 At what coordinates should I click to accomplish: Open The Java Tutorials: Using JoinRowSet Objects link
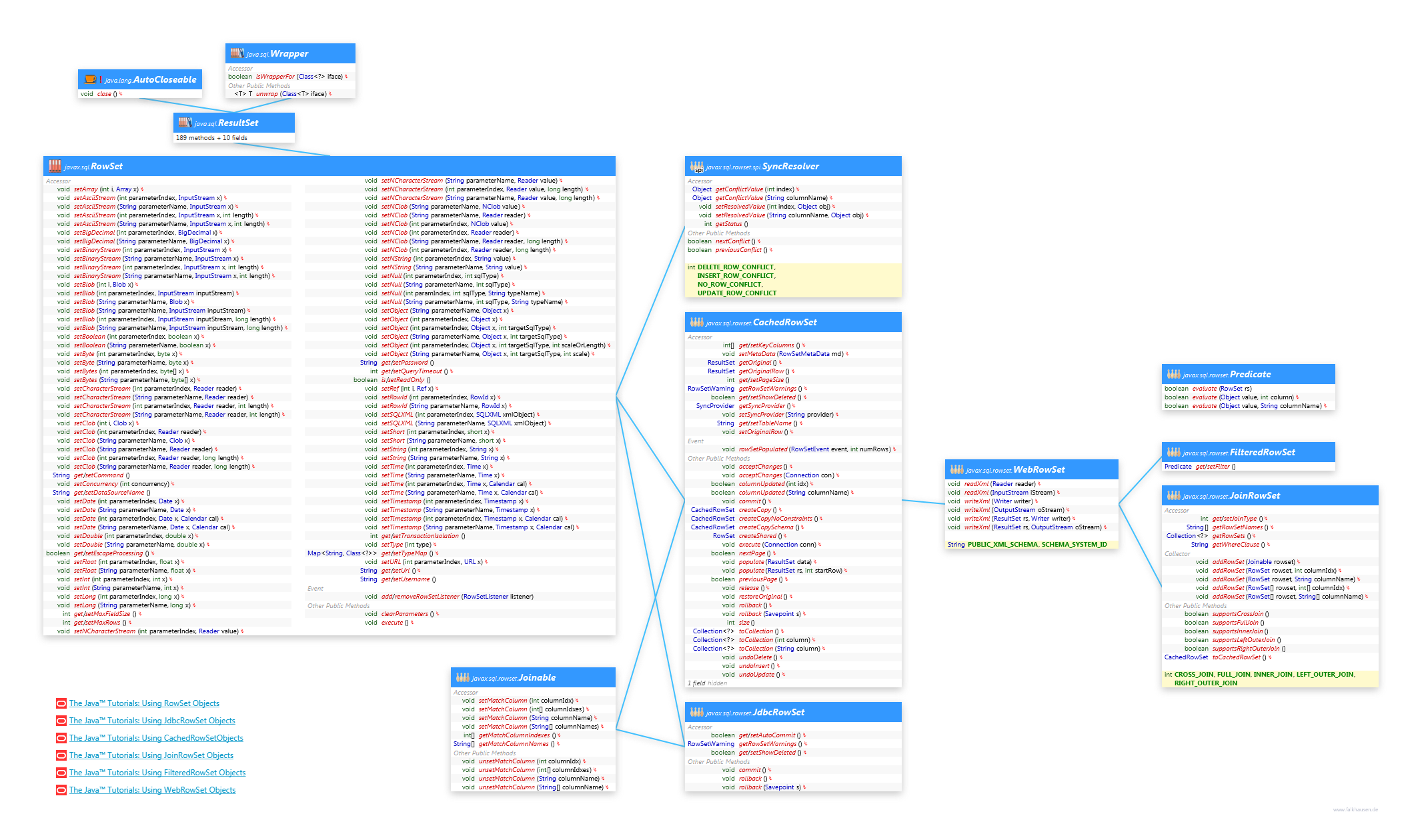(151, 755)
